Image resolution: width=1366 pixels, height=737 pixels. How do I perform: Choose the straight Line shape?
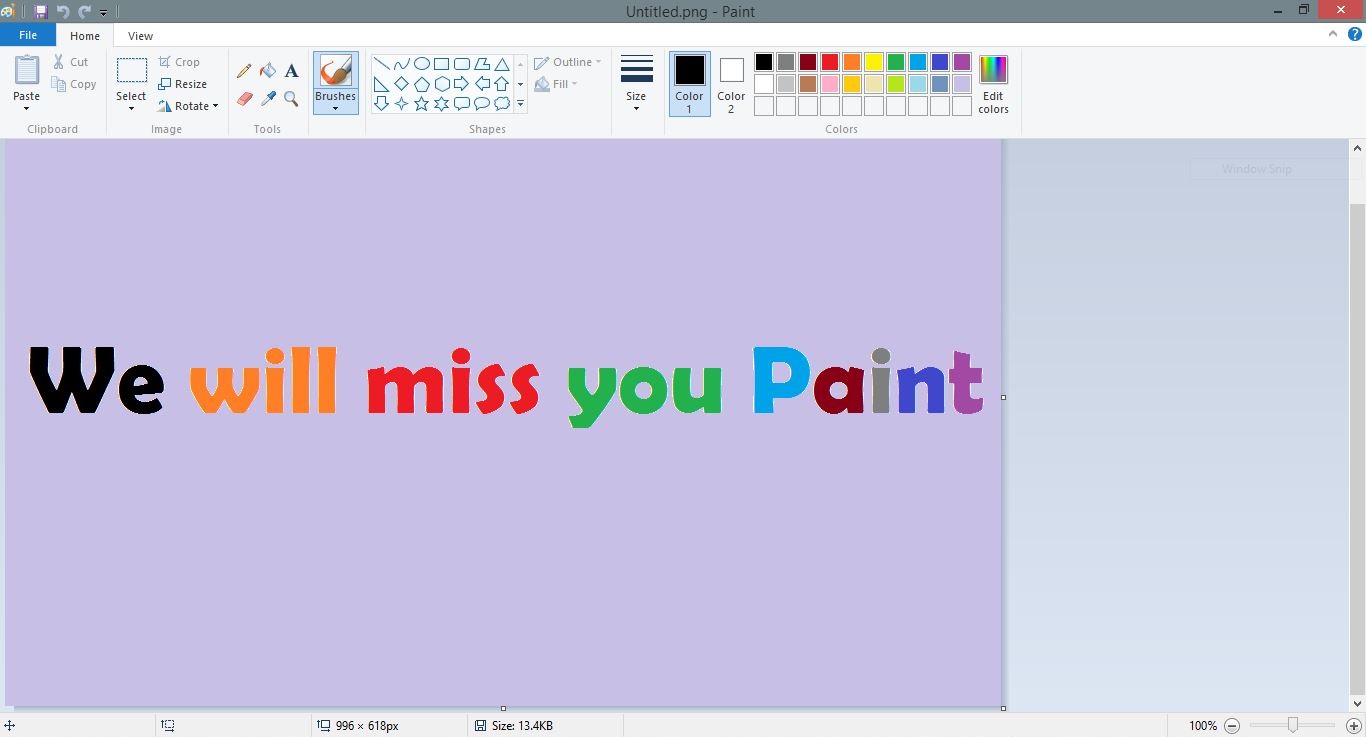(381, 64)
